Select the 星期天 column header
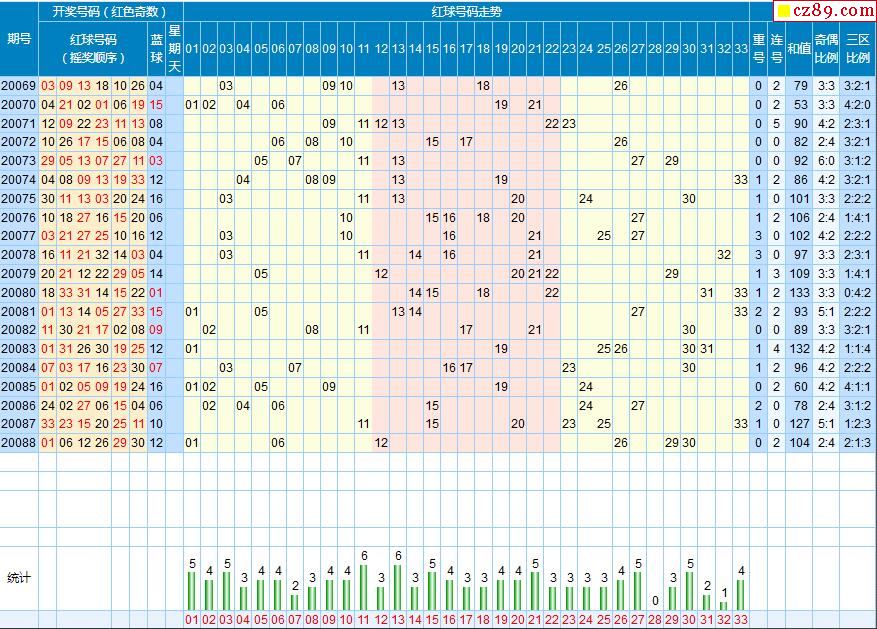Screen dimensions: 877x629 175,49
